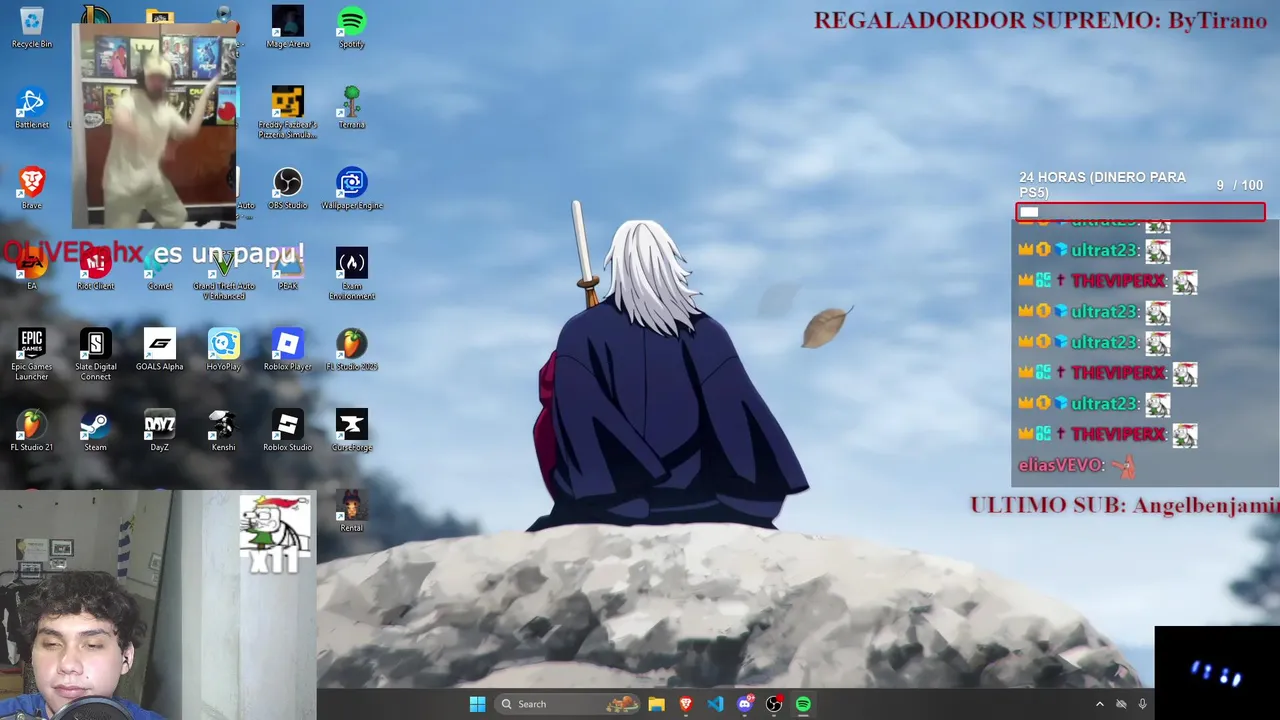Screen dimensions: 1280x720
Task: Launch the PEAK desktop shortcut
Action: [288, 270]
